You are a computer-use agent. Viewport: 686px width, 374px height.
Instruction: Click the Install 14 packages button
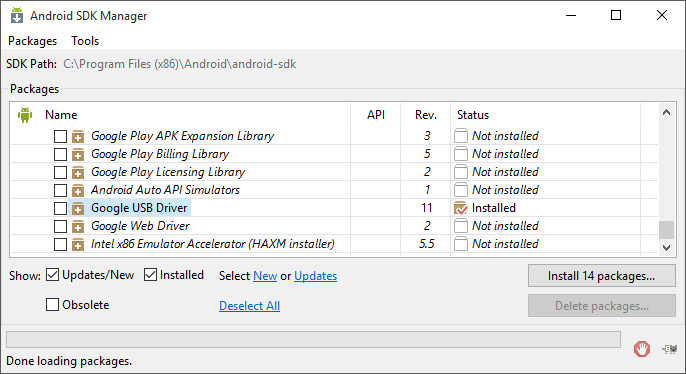point(602,276)
